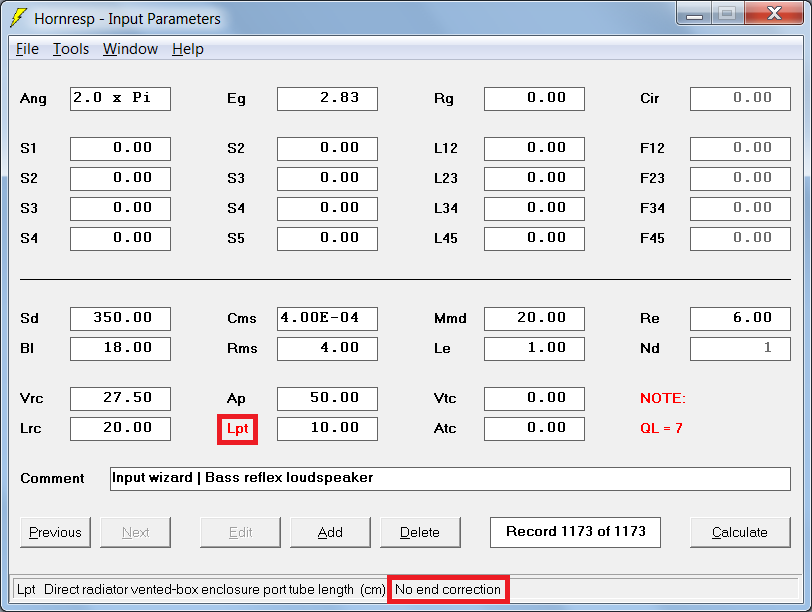Click the red QL = 7 note

pos(661,429)
